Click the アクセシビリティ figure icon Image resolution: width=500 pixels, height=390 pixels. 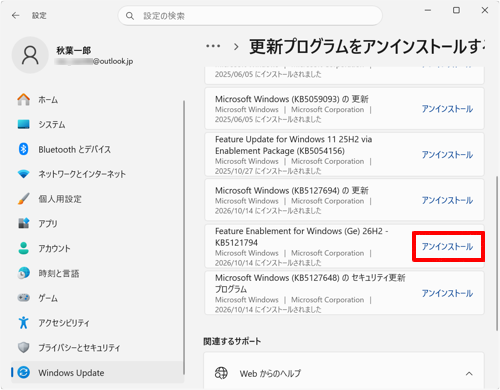[23, 322]
